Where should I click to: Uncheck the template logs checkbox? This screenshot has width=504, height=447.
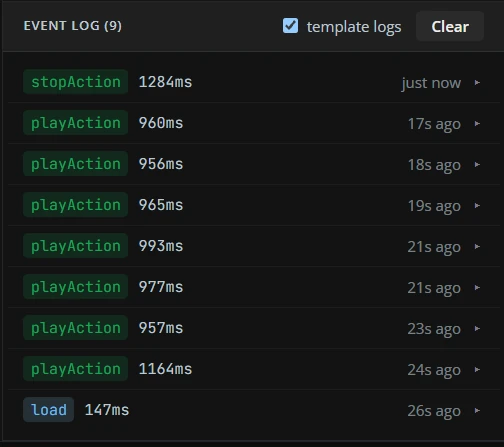click(290, 26)
